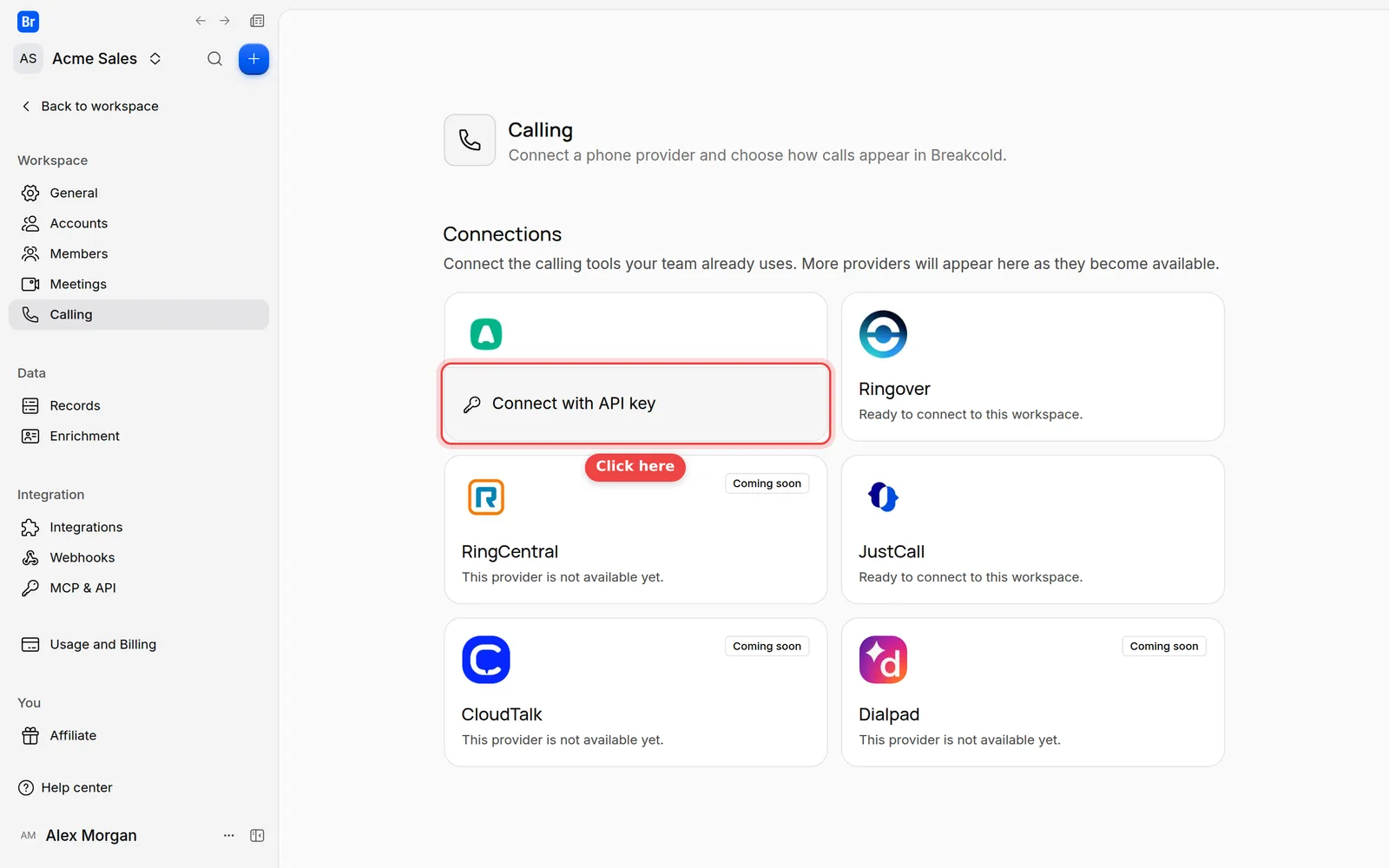Open Alex Morgan more options menu

[x=229, y=835]
